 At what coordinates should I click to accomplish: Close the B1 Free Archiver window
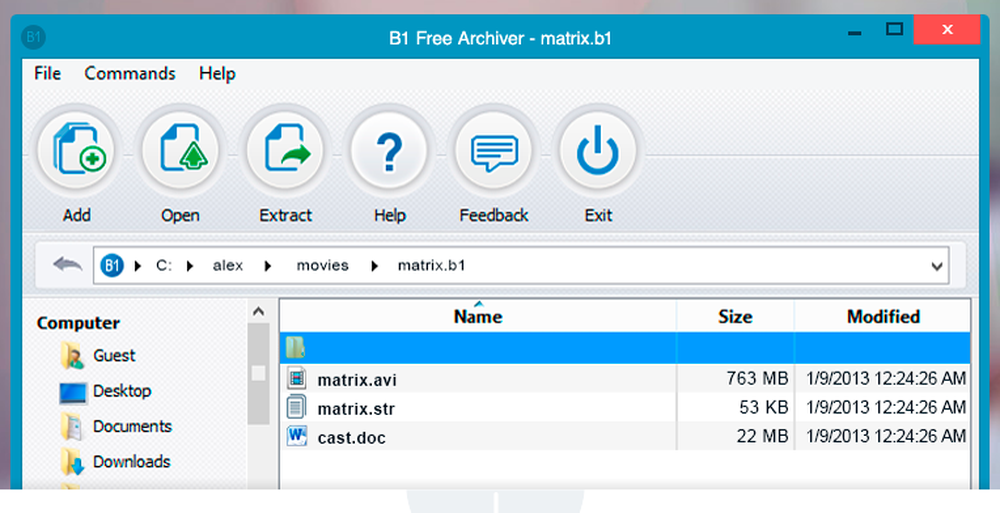[947, 29]
